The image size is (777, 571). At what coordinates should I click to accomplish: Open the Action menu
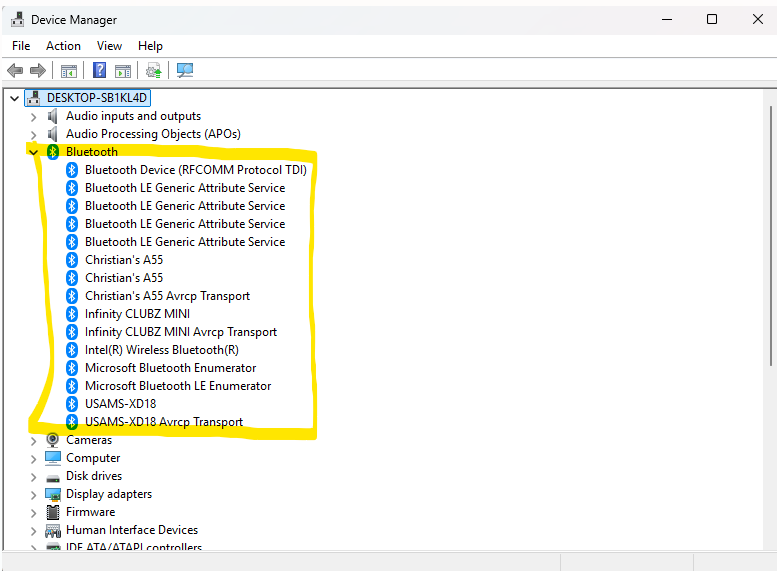(x=63, y=46)
